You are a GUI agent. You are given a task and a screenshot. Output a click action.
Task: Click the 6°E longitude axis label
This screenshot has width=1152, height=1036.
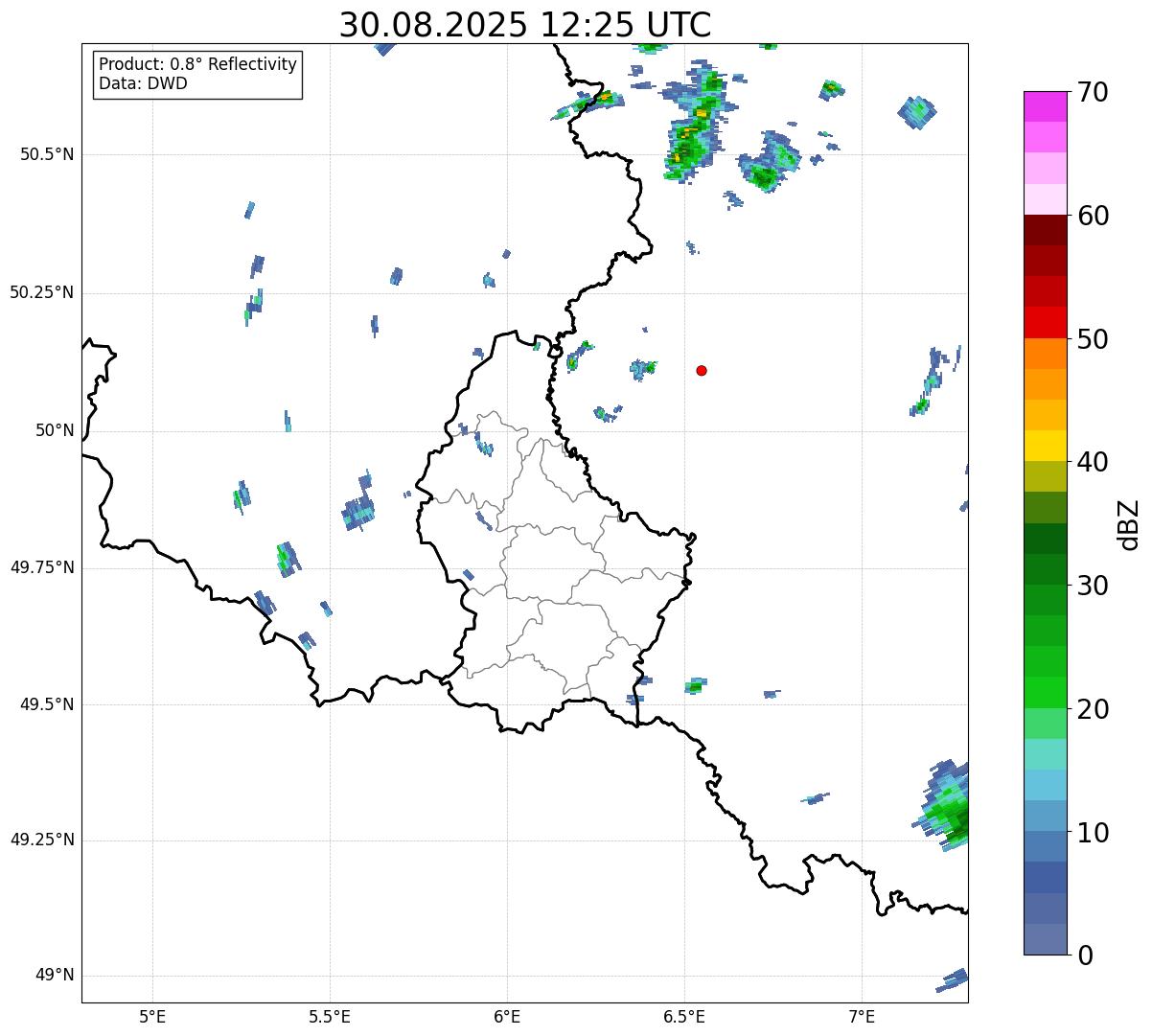pyautogui.click(x=507, y=1015)
